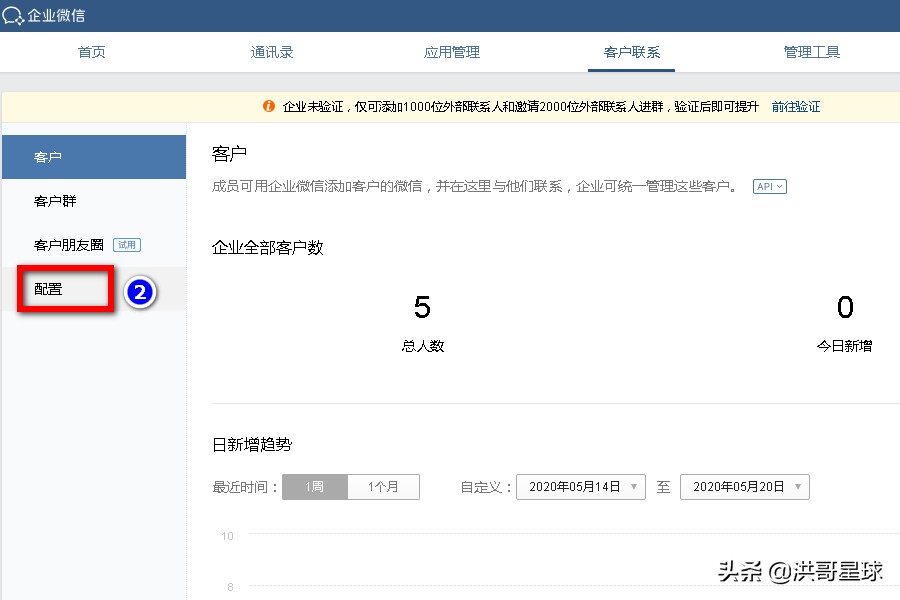Viewport: 900px width, 600px height.
Task: Open the start date picker showing 2020年05月14日
Action: point(580,487)
